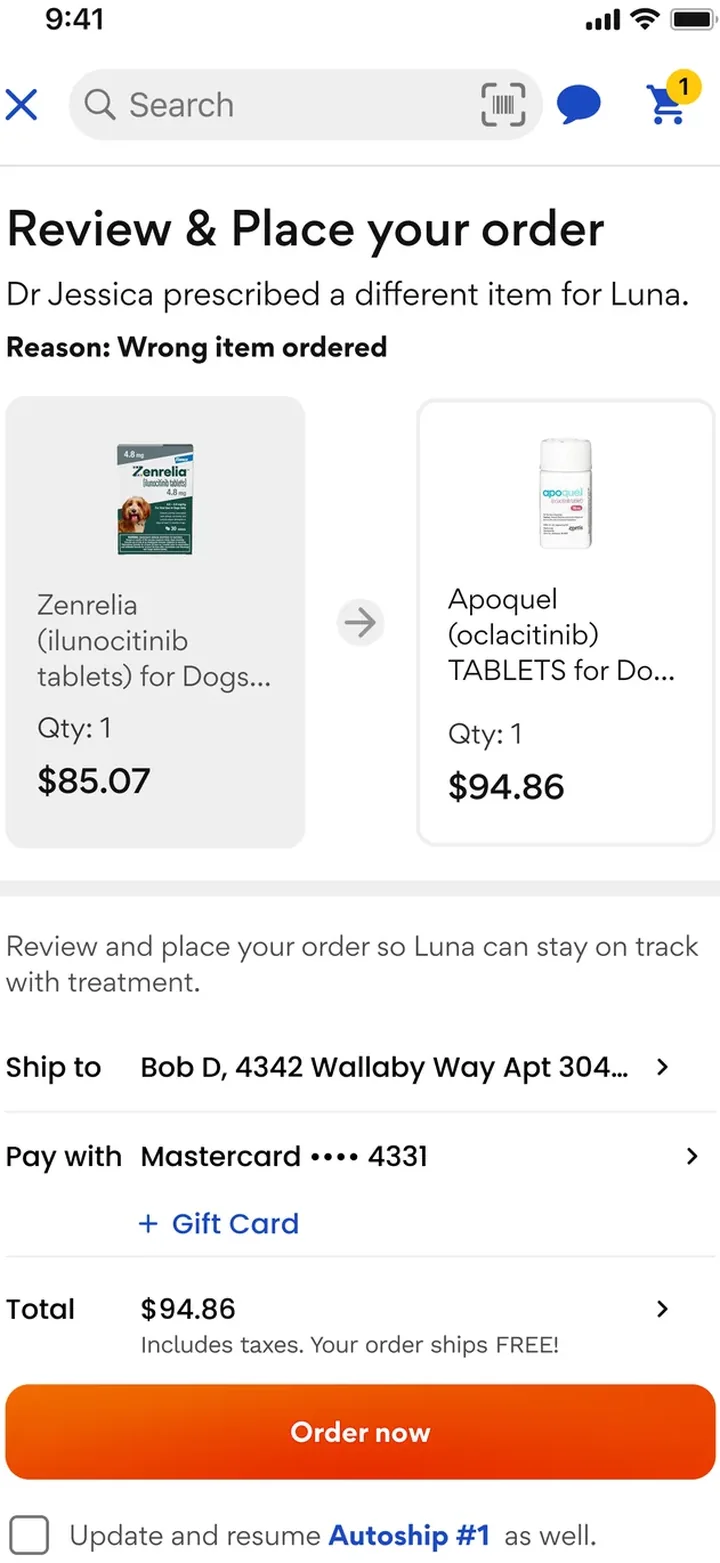Expand the Total $94.86 breakdown chevron

(x=661, y=1309)
